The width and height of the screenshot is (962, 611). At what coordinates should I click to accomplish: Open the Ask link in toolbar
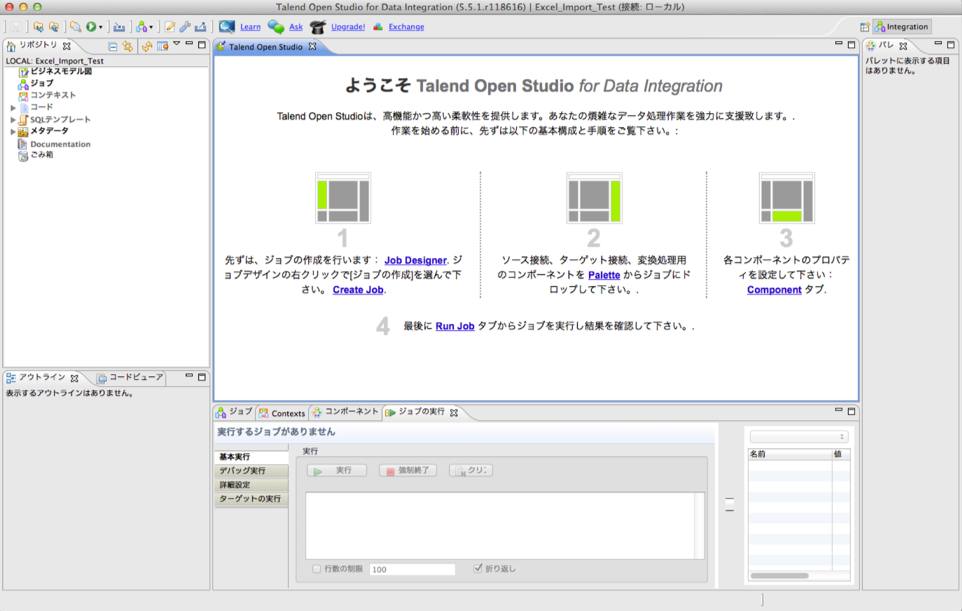(x=296, y=27)
